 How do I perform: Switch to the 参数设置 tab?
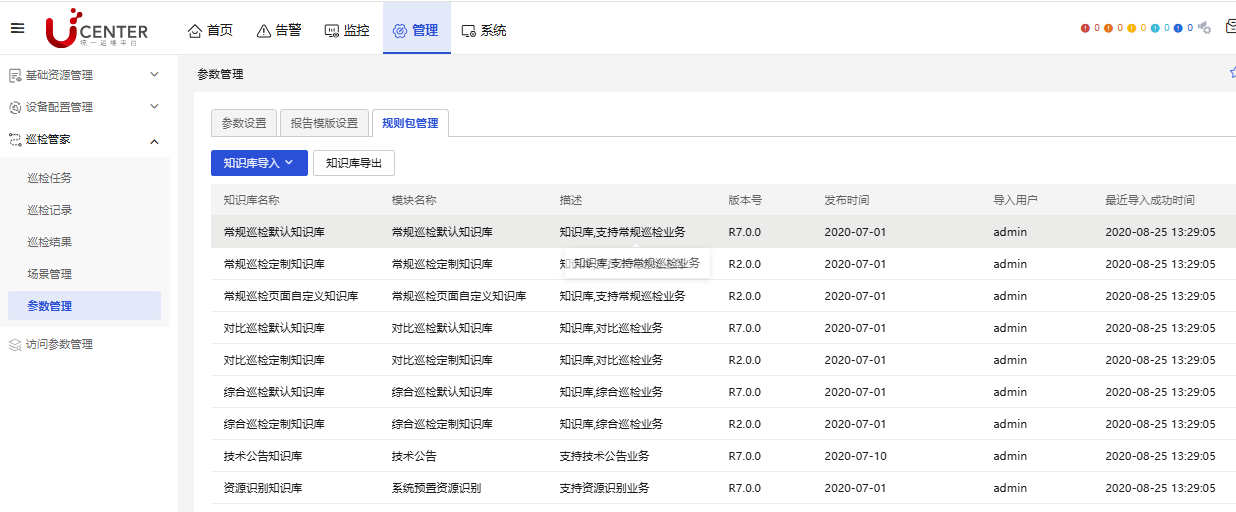(244, 123)
